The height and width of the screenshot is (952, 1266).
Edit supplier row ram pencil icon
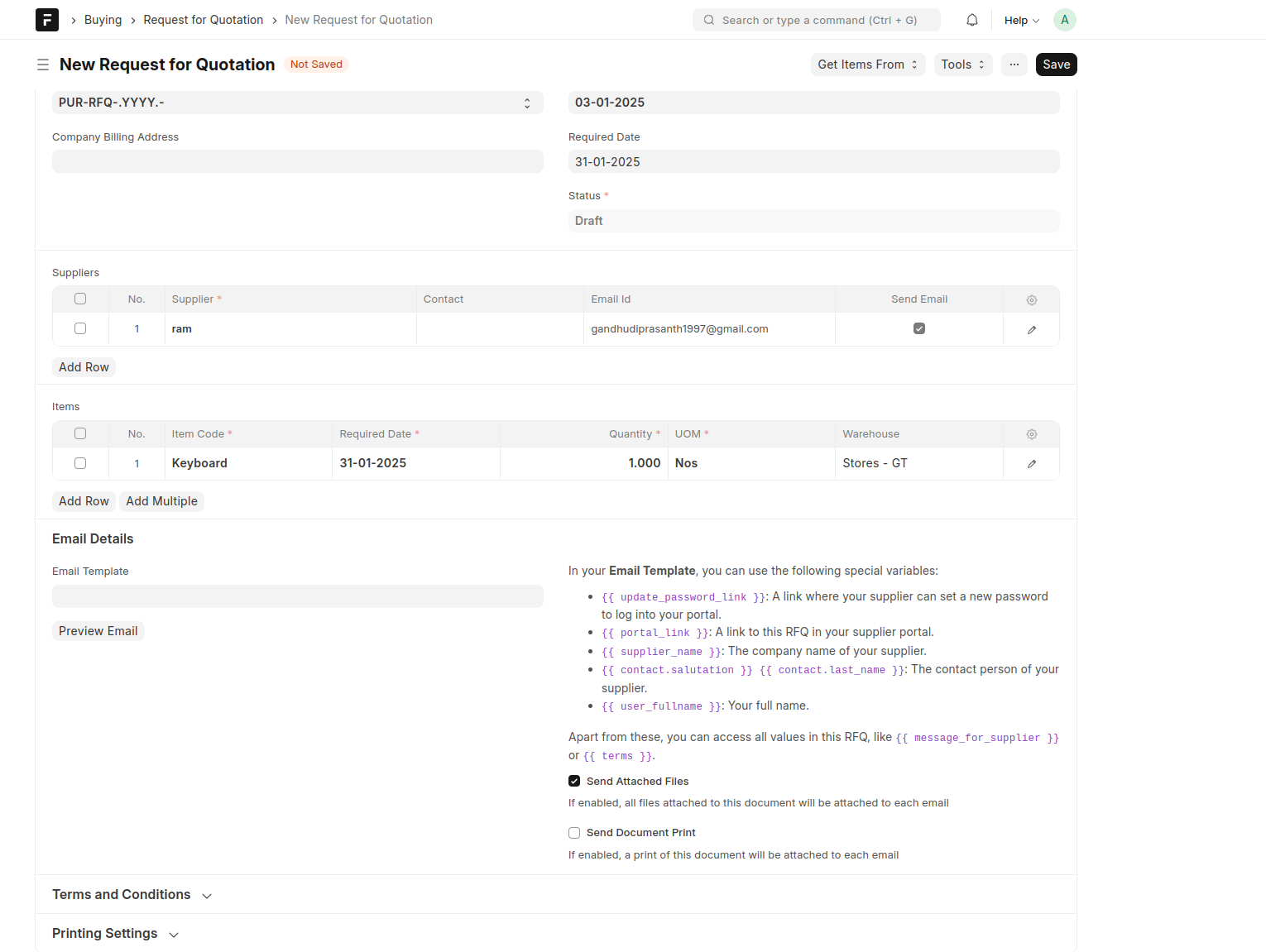[x=1032, y=329]
